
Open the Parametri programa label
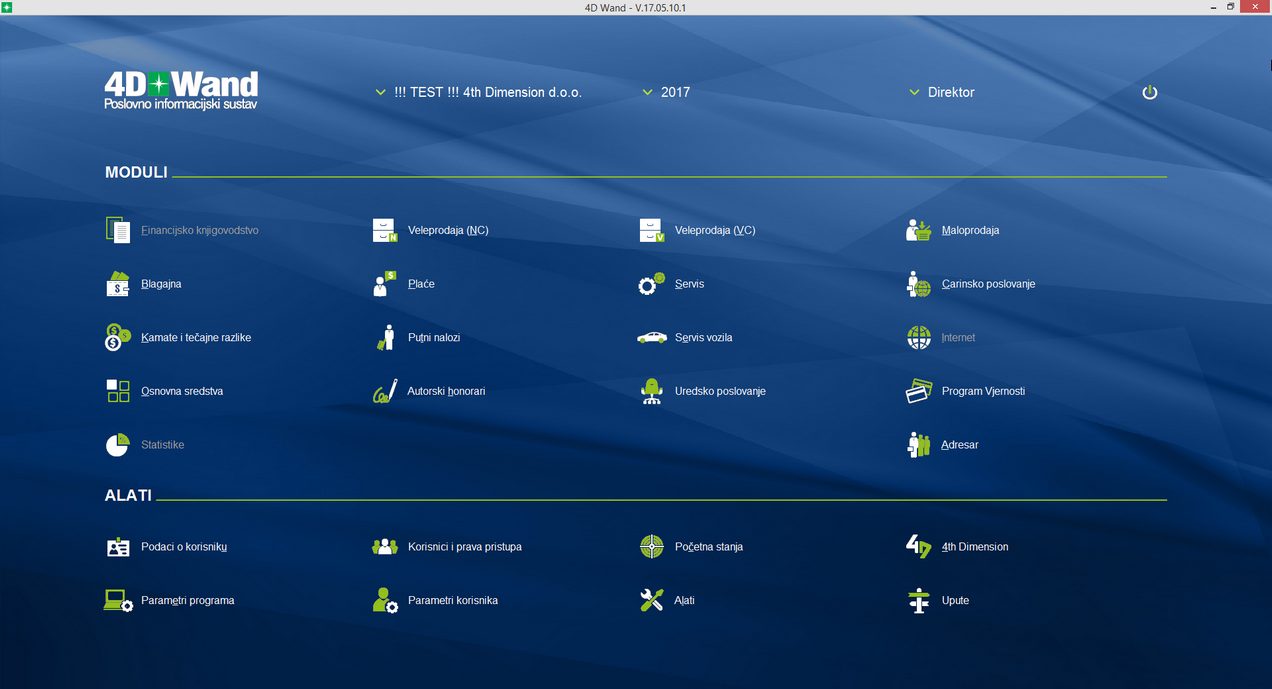tap(188, 601)
